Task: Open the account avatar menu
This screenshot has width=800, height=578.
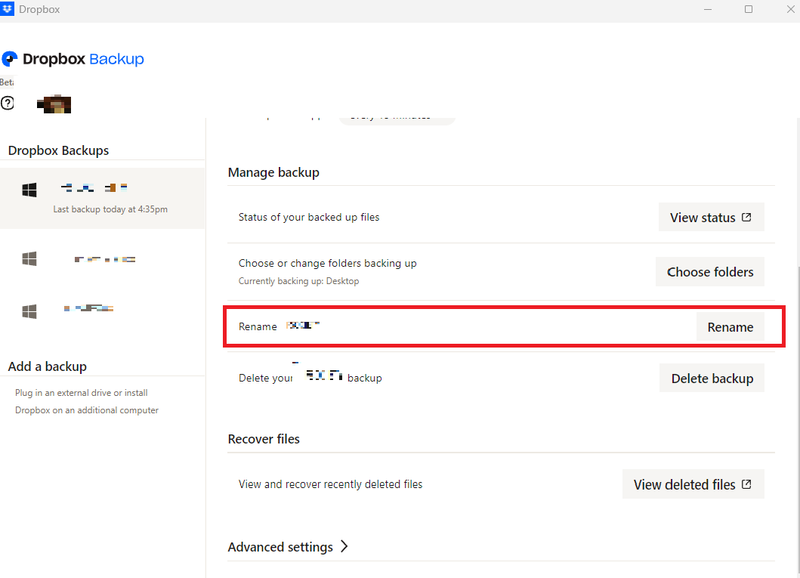Action: point(53,103)
